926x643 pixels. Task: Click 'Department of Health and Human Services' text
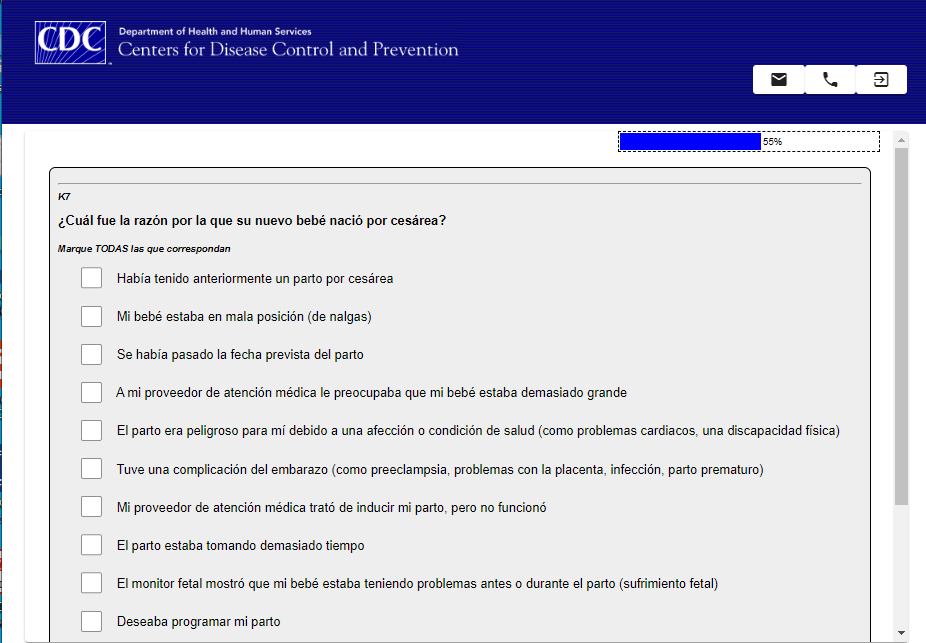(215, 31)
